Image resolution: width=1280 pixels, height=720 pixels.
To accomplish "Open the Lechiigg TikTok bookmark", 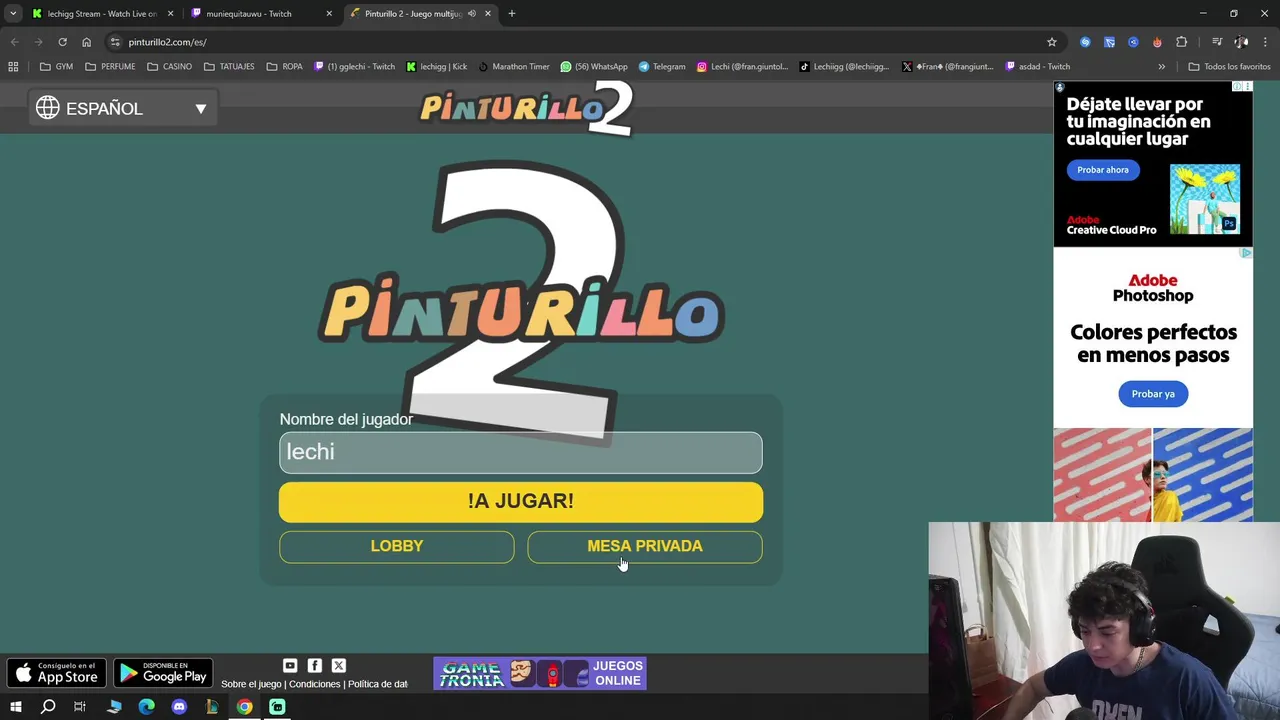I will pos(844,67).
